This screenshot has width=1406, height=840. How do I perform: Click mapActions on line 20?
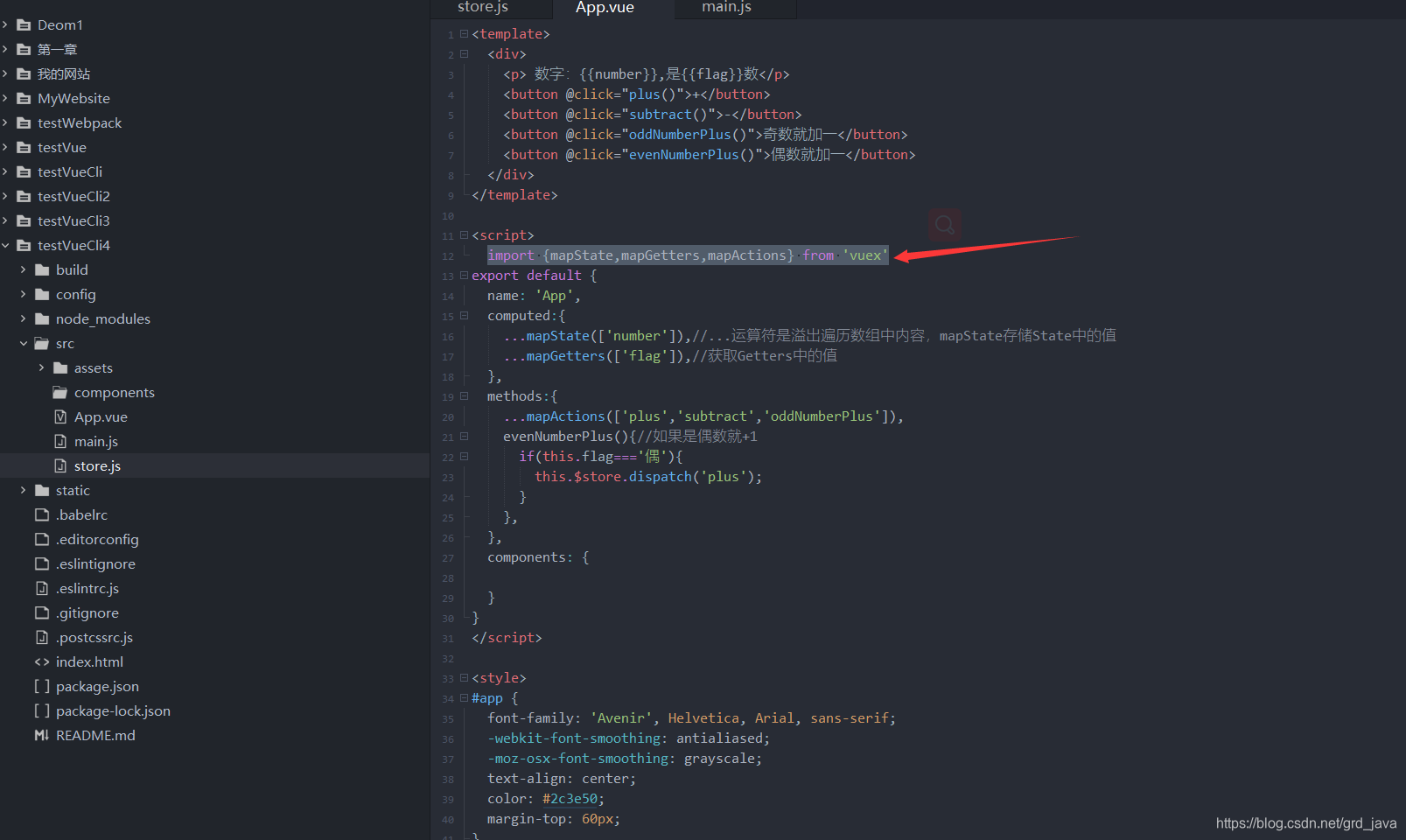click(565, 416)
